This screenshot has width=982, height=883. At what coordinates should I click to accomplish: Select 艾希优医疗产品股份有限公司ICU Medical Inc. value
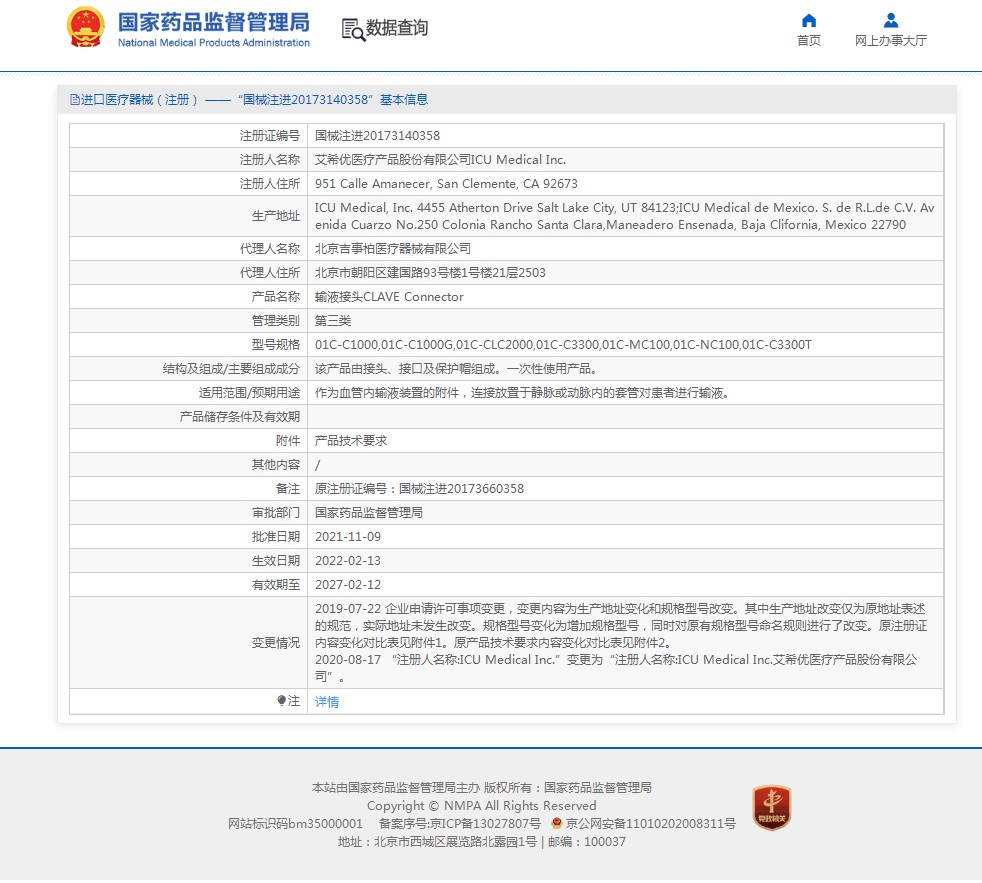coord(440,160)
